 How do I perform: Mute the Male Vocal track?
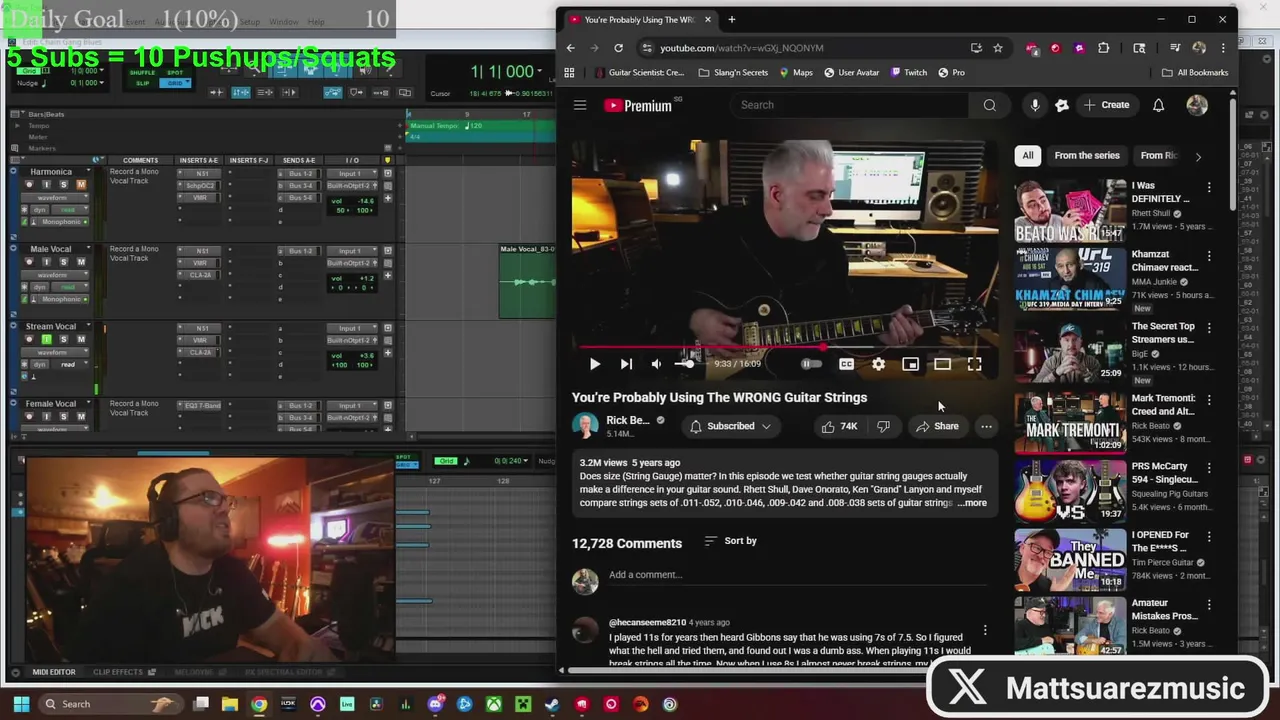click(81, 262)
